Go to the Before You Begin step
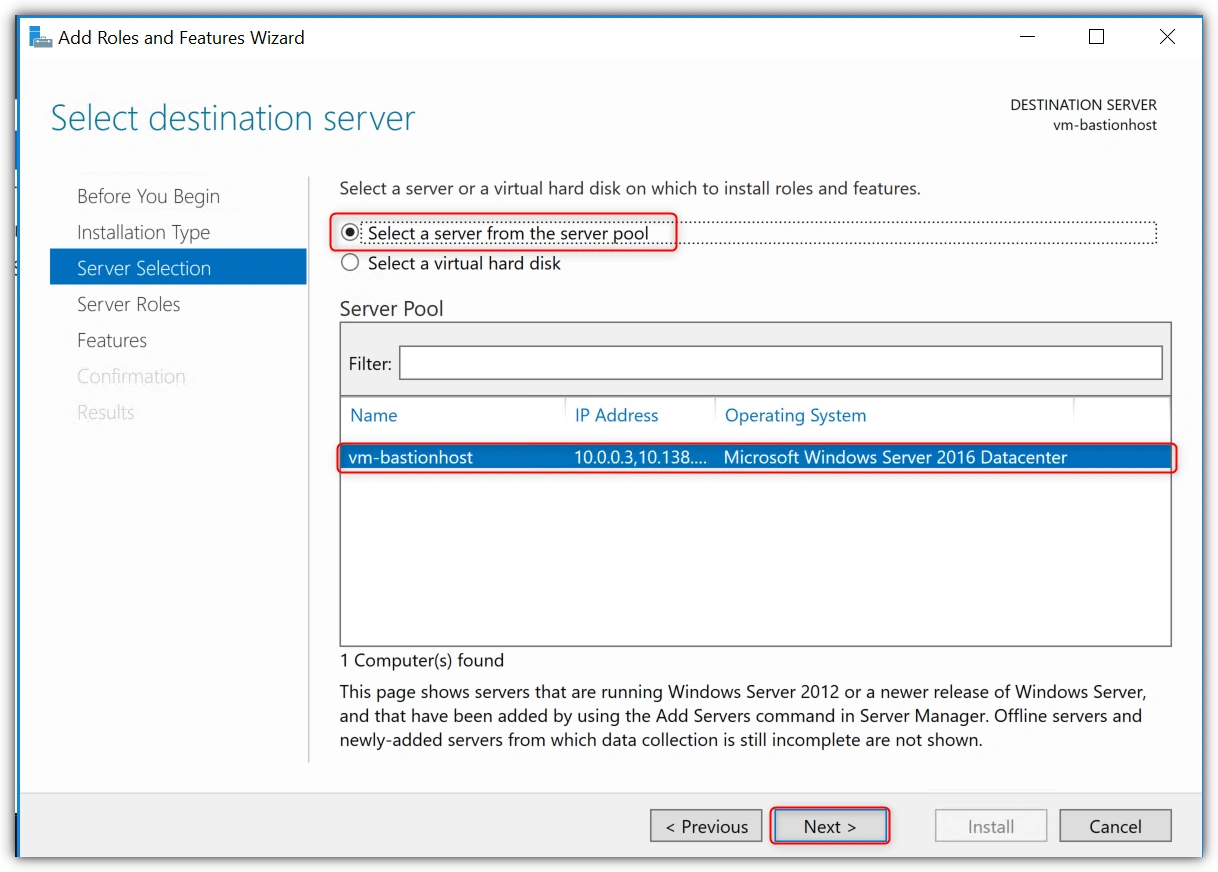This screenshot has width=1218, height=872. click(148, 196)
